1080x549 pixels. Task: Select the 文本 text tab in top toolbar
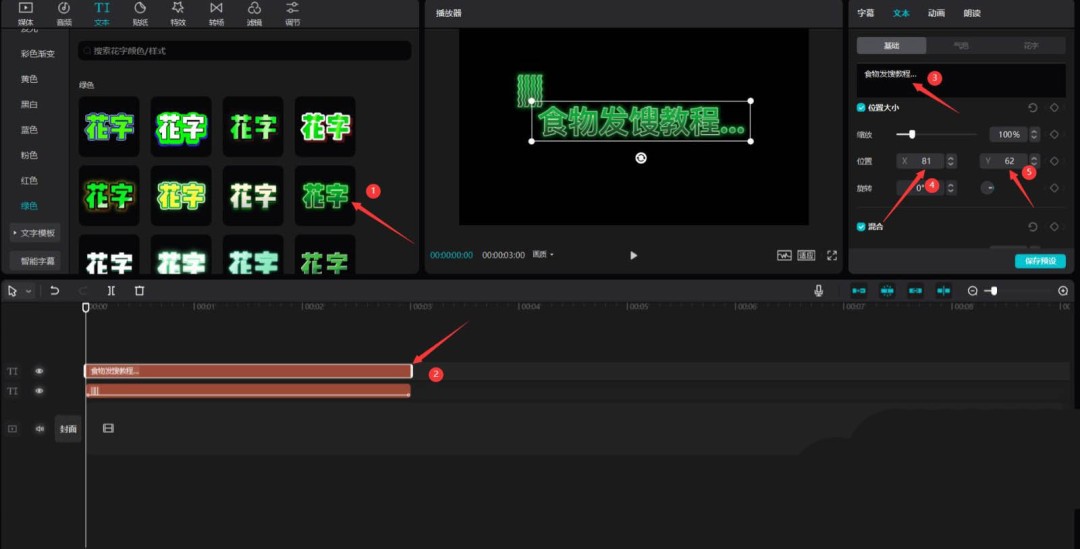click(x=102, y=13)
